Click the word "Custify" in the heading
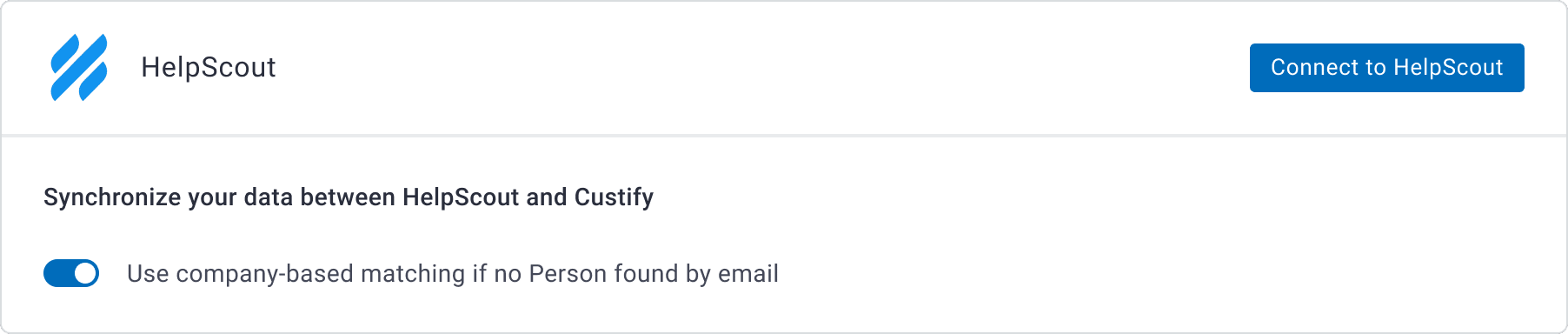 point(614,197)
